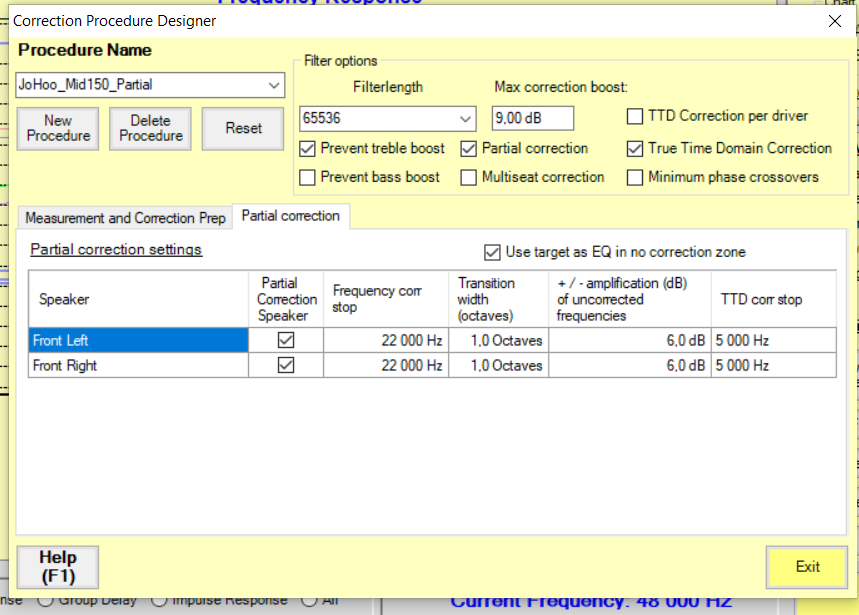The height and width of the screenshot is (615, 859).
Task: Enable Multiseat correction option
Action: pos(469,178)
